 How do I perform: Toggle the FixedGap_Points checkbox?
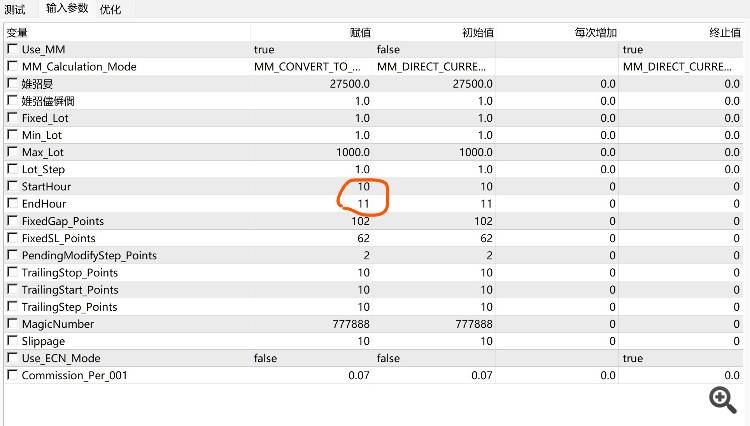(12, 221)
